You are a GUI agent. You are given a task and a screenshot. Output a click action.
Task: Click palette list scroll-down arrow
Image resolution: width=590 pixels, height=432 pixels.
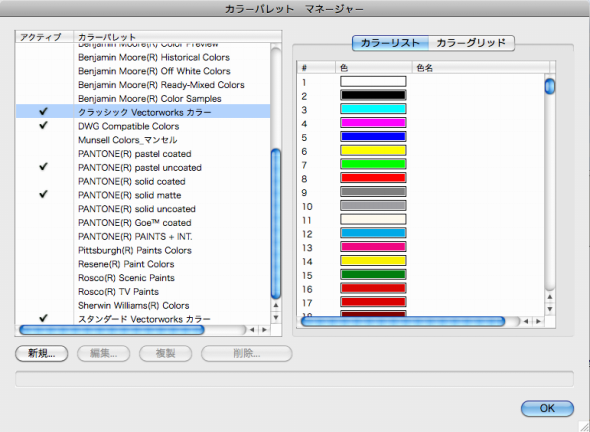(276, 317)
